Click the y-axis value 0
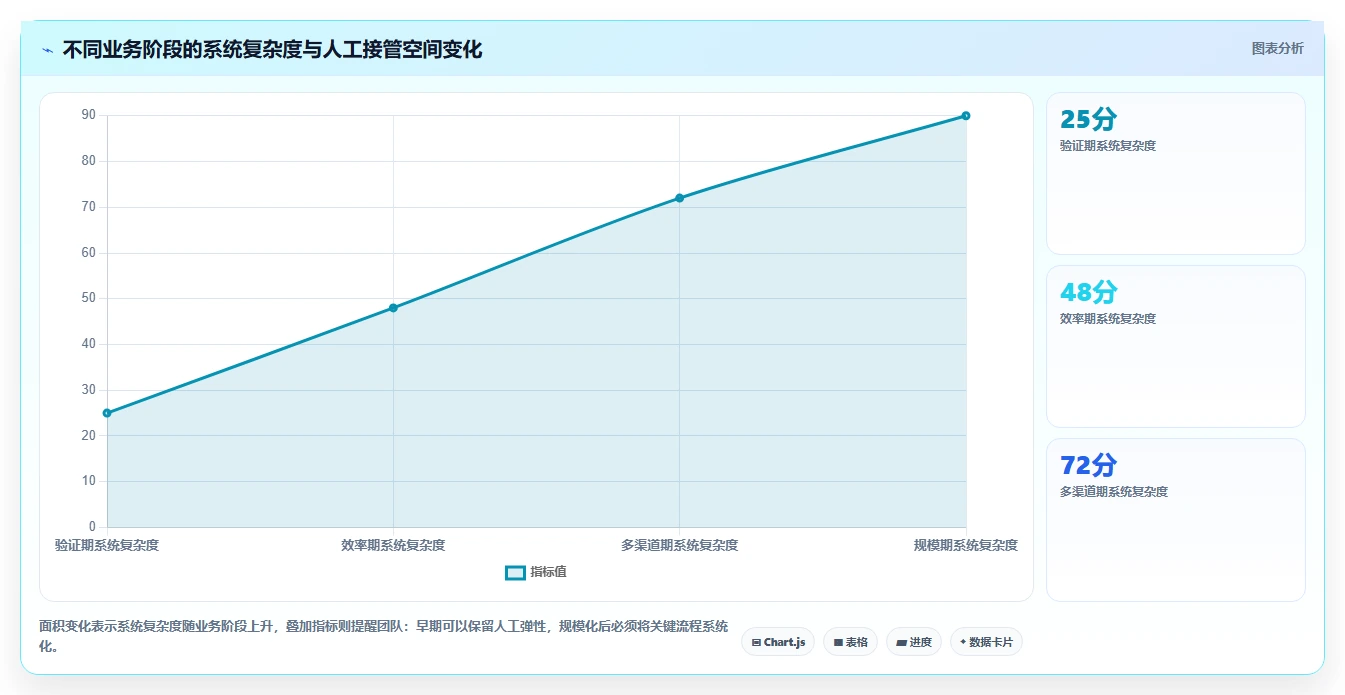 (x=92, y=526)
